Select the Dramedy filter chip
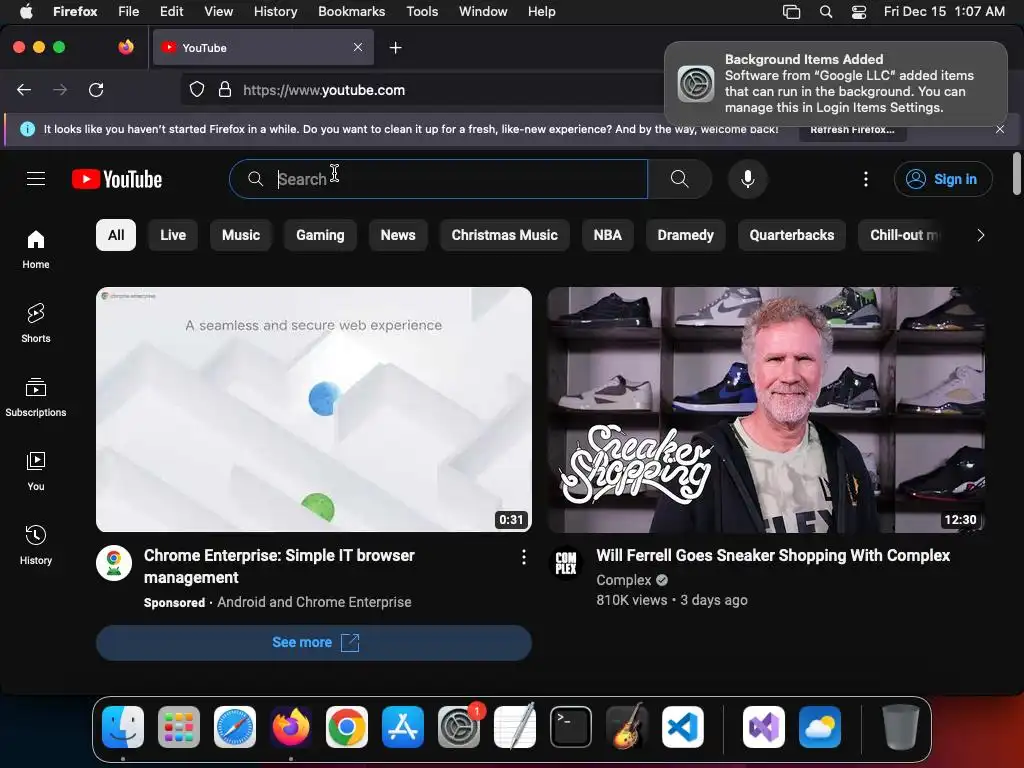The image size is (1024, 768). tap(686, 235)
